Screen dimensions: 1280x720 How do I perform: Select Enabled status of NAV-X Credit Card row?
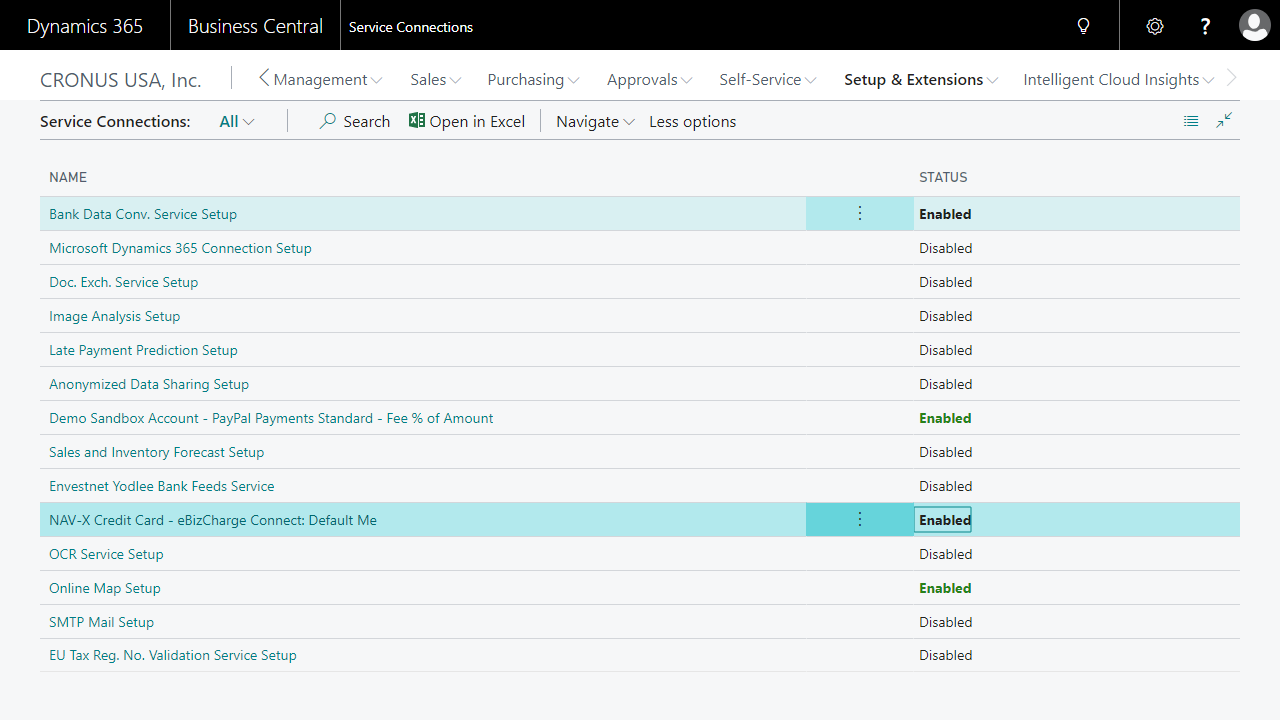pos(945,520)
